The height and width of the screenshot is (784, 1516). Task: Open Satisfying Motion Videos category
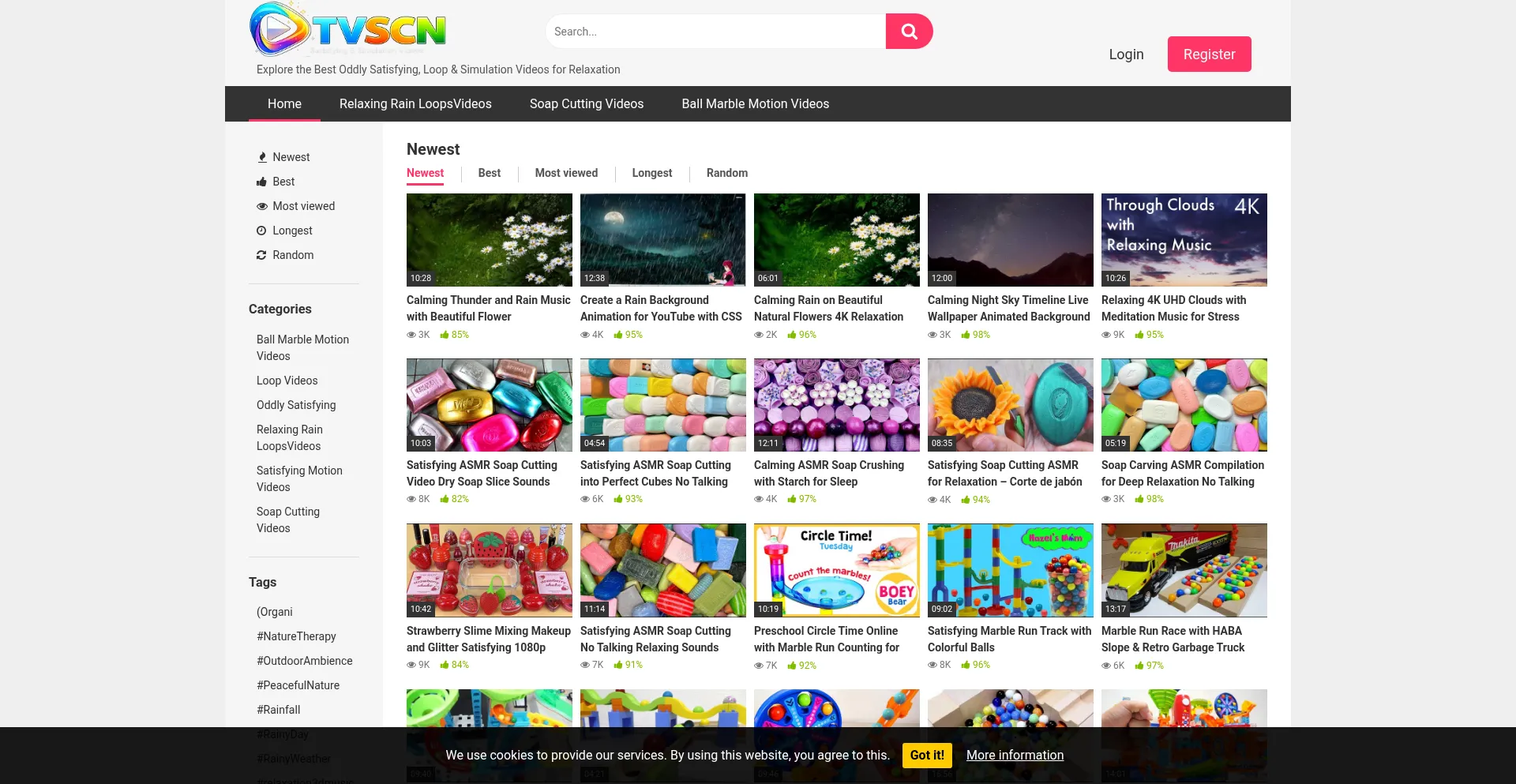300,478
